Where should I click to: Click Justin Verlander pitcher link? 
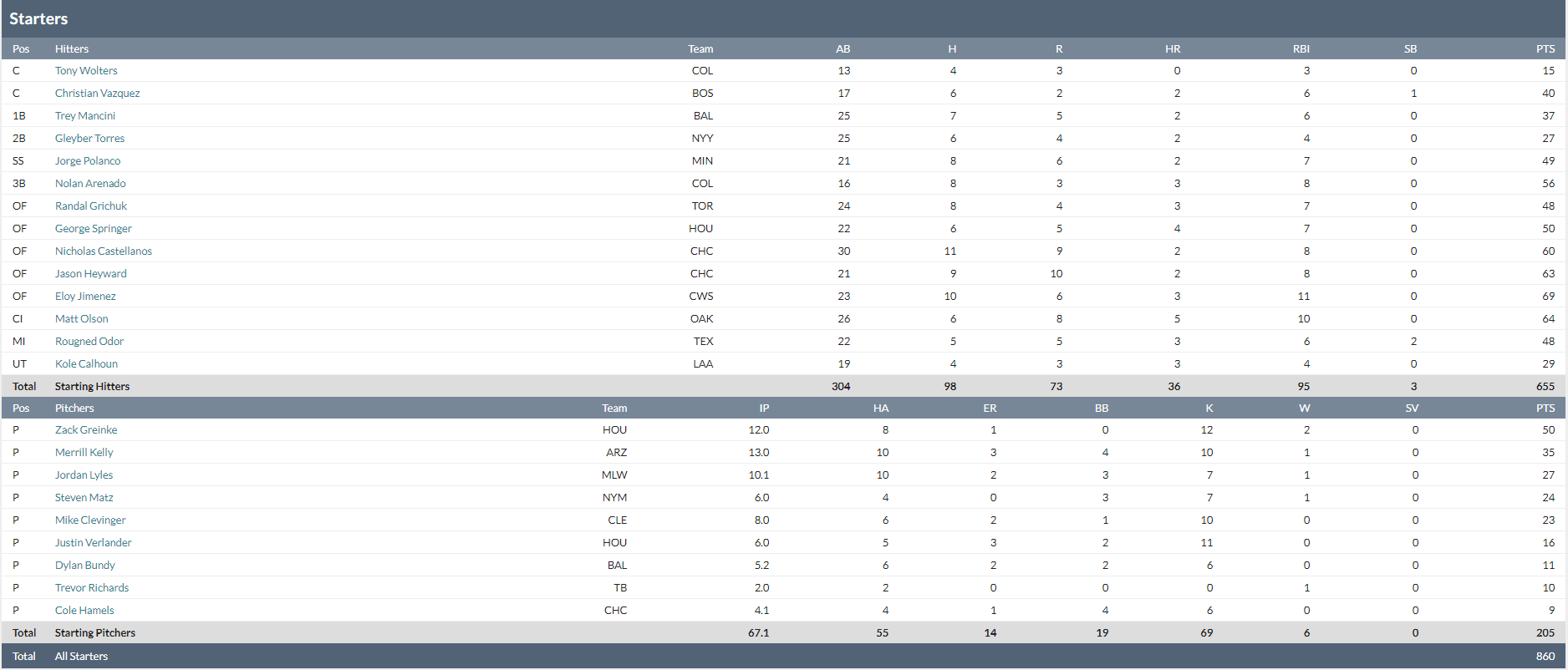(94, 543)
